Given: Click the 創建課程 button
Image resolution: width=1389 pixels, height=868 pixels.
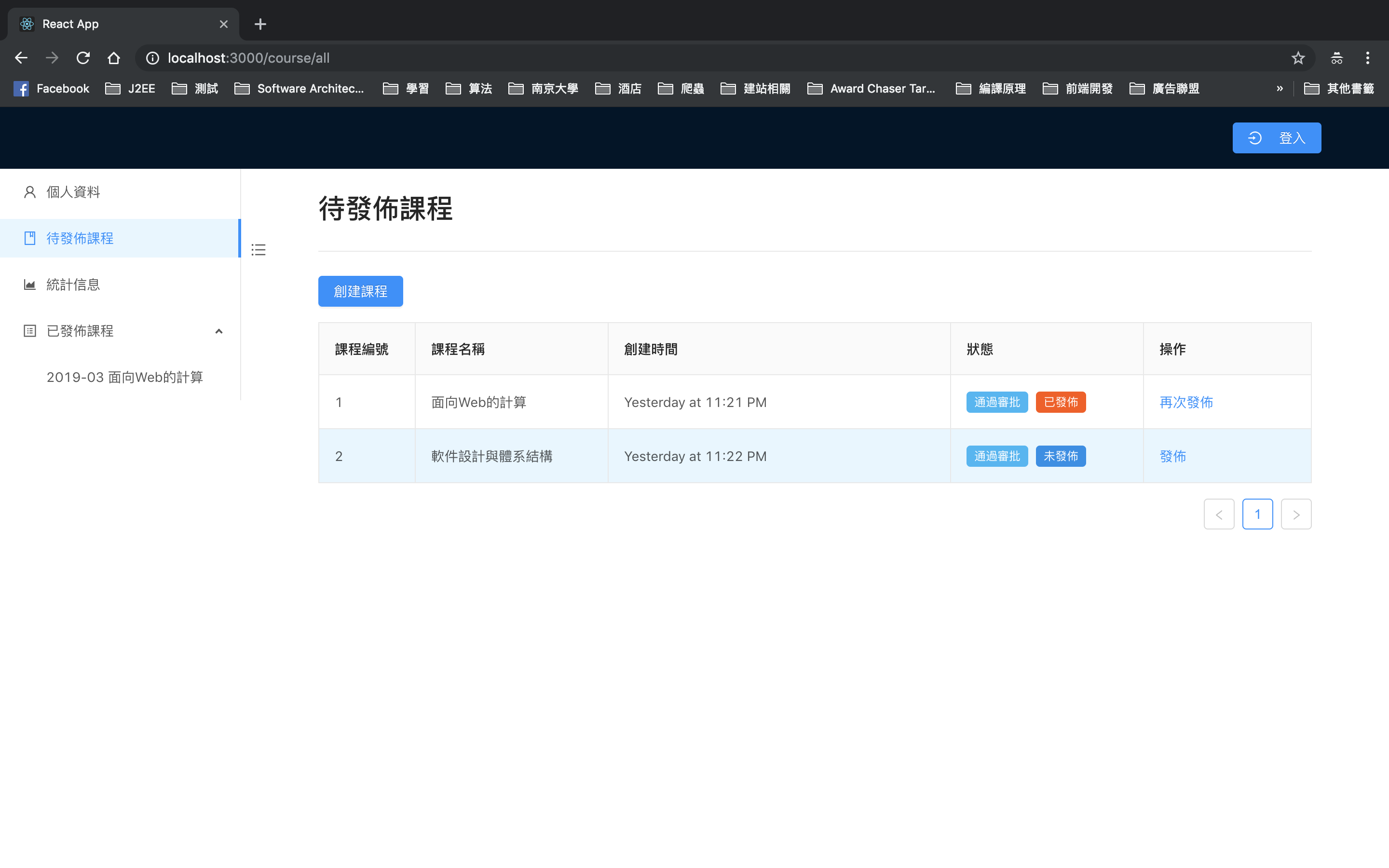Looking at the screenshot, I should pyautogui.click(x=360, y=291).
